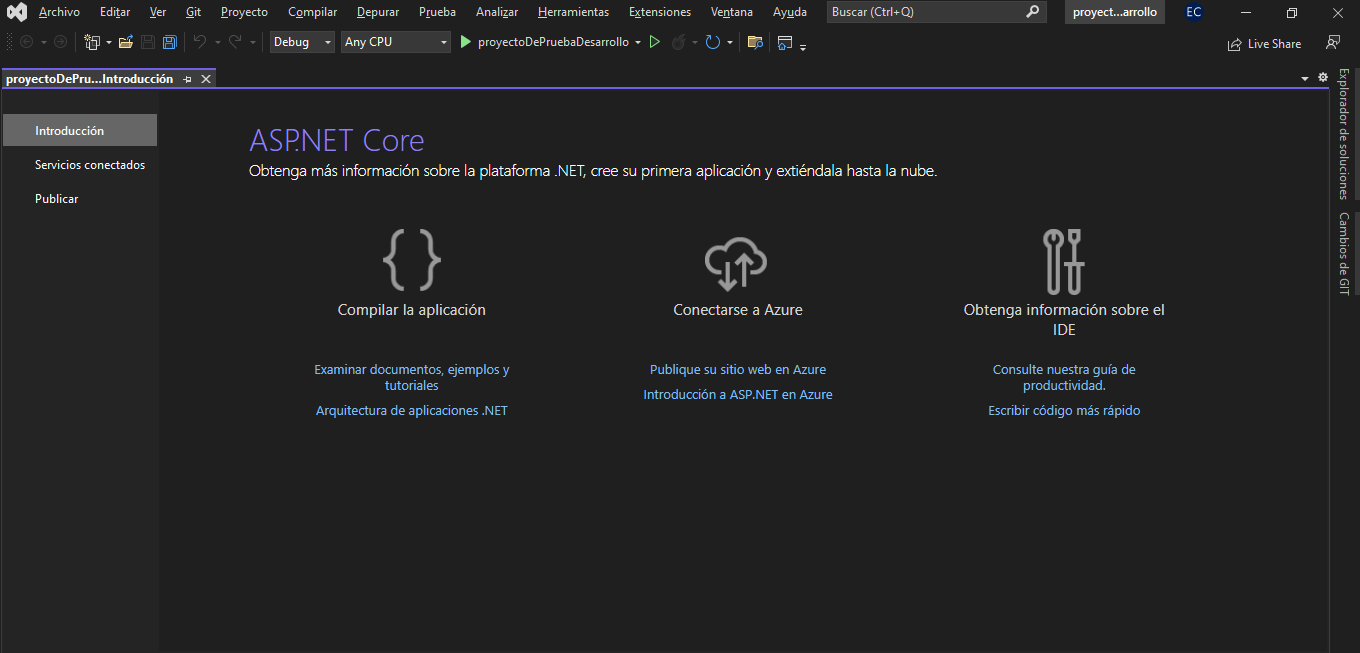Viewport: 1360px width, 653px height.
Task: Expand the open documents list arrow
Action: [x=1305, y=78]
